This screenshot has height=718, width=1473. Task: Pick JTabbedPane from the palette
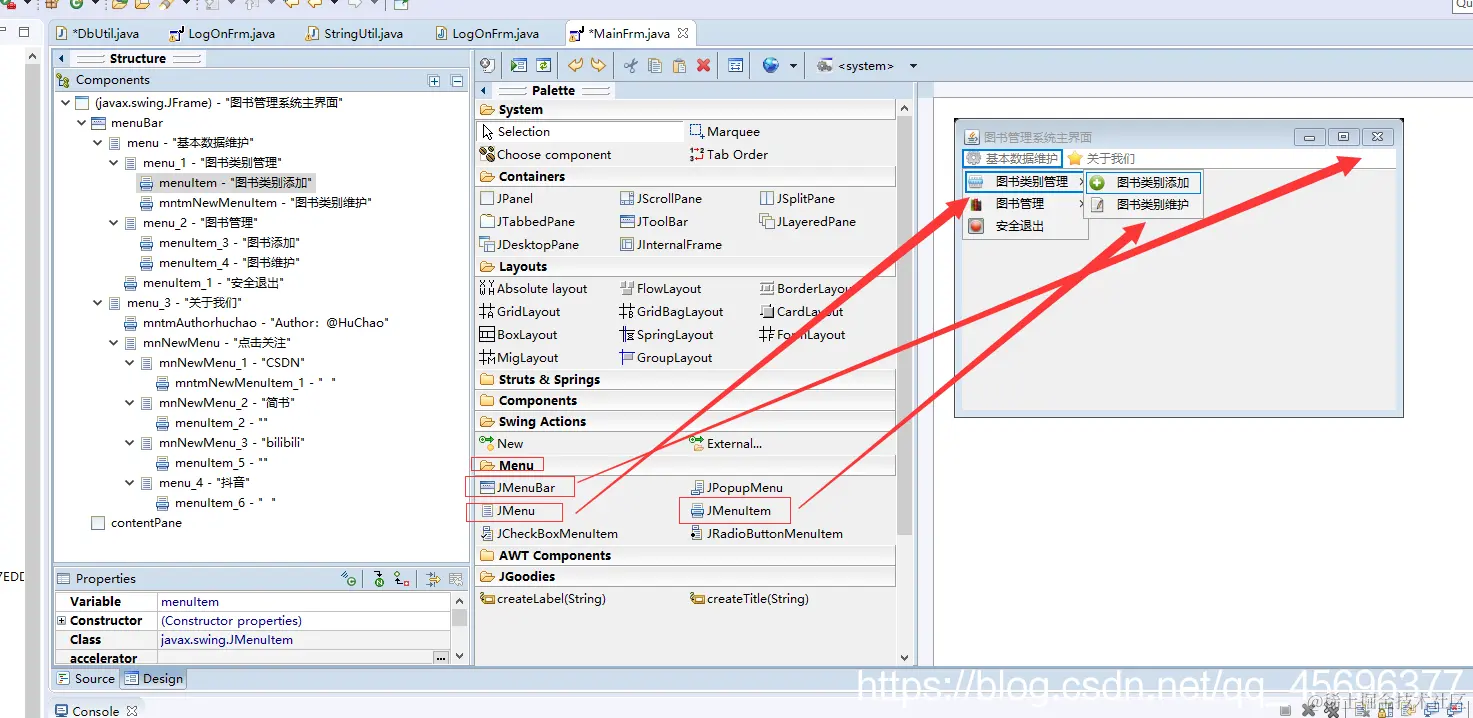pyautogui.click(x=528, y=222)
